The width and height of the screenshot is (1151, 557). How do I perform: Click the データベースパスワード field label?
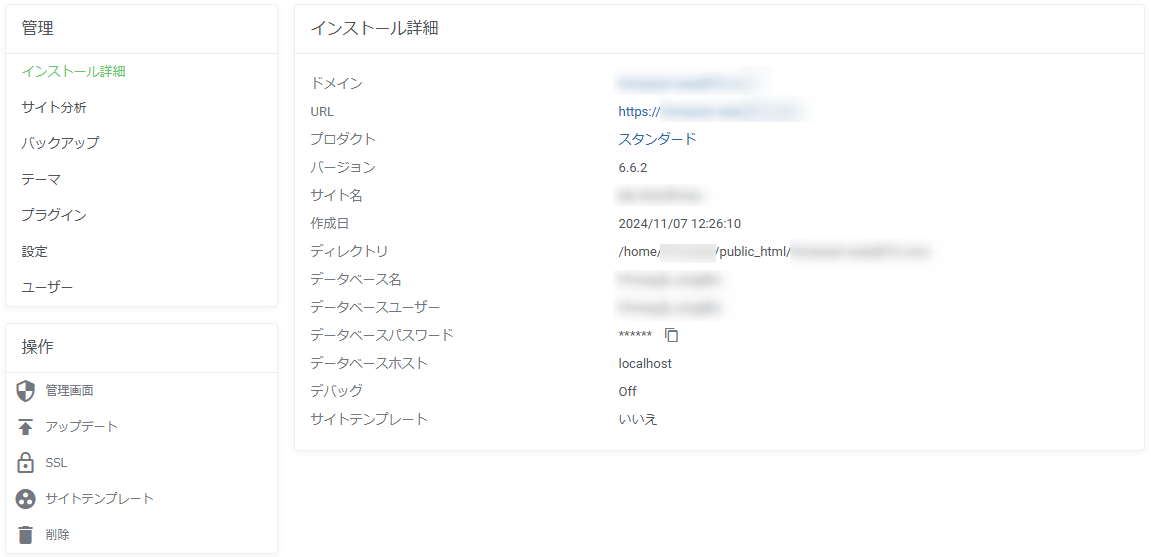pyautogui.click(x=382, y=335)
